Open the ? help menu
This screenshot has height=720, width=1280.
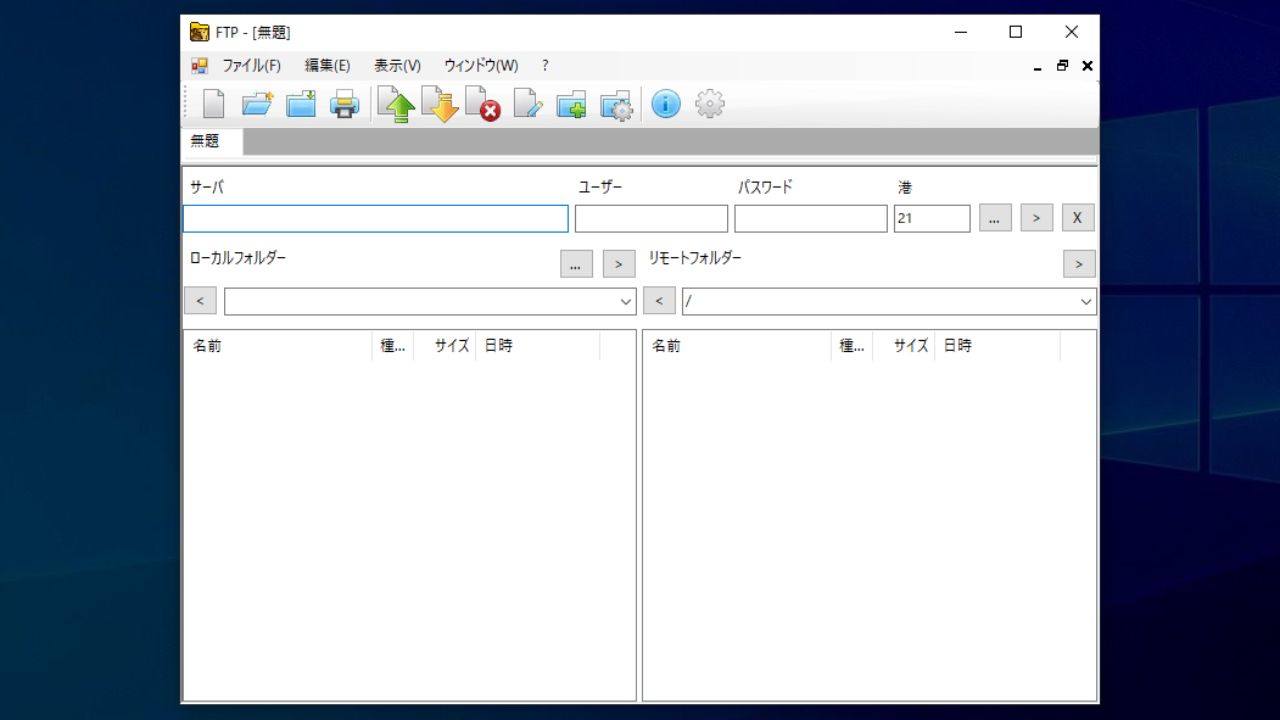tap(545, 65)
